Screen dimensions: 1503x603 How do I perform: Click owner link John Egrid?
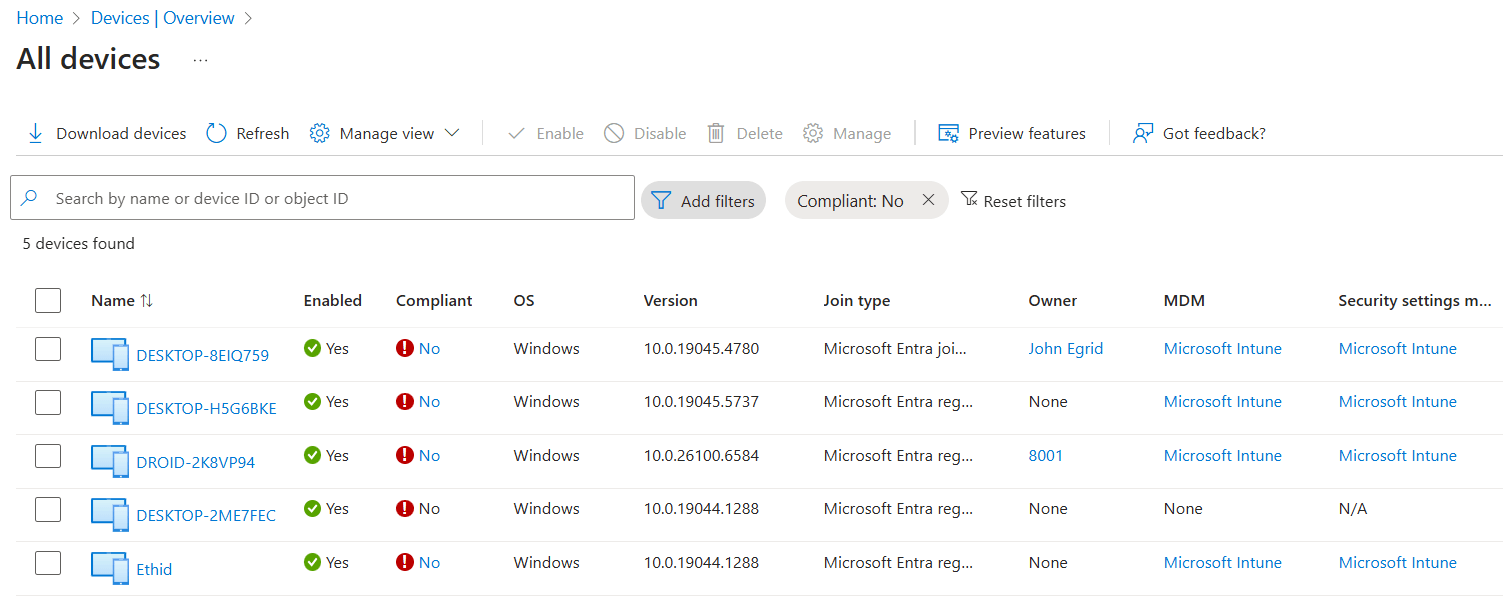point(1065,348)
